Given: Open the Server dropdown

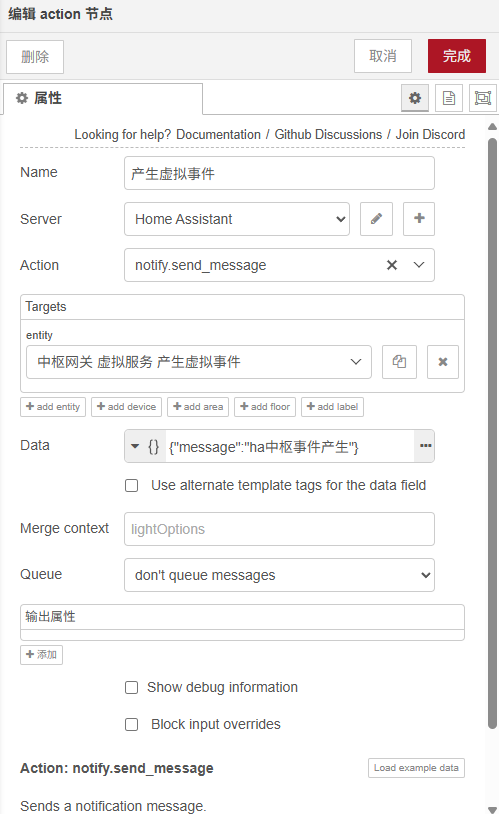Looking at the screenshot, I should pos(237,219).
